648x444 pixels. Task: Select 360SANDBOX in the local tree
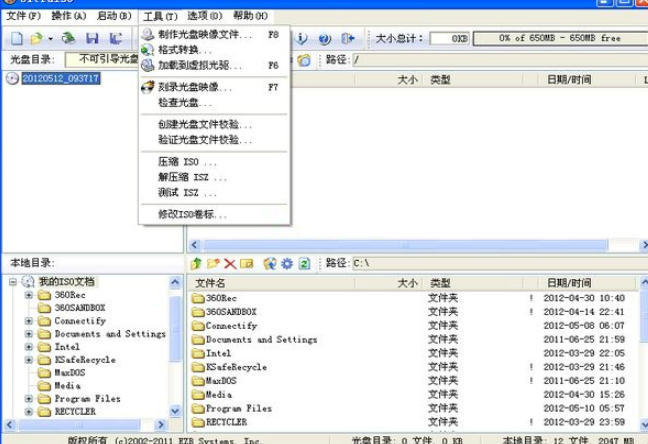(x=80, y=308)
